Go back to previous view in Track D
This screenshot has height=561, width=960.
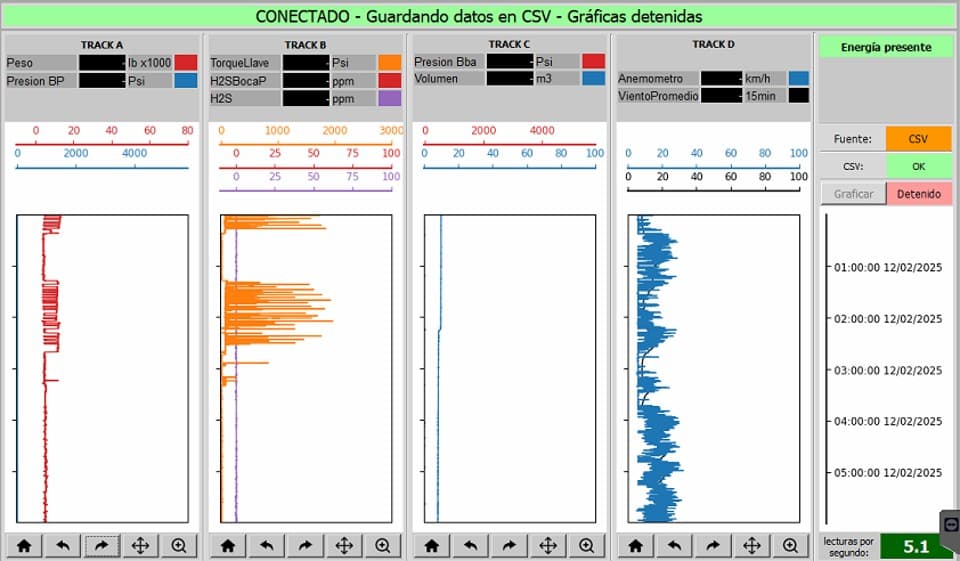tap(675, 545)
